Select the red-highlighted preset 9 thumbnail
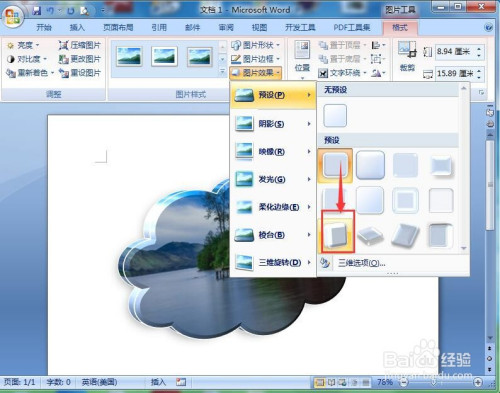This screenshot has width=500, height=393. point(338,232)
